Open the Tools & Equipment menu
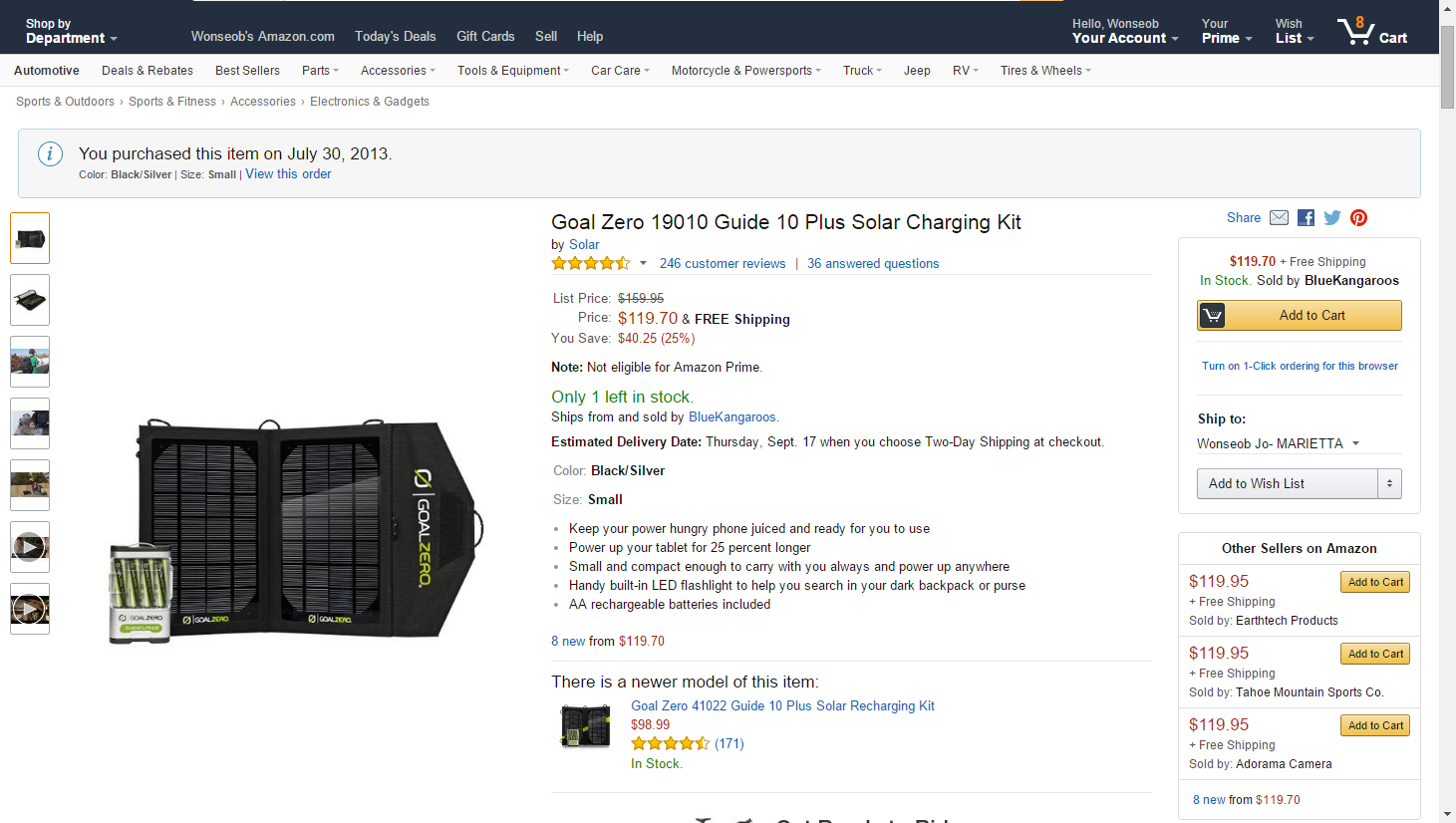Viewport: 1456px width, 823px height. 512,71
